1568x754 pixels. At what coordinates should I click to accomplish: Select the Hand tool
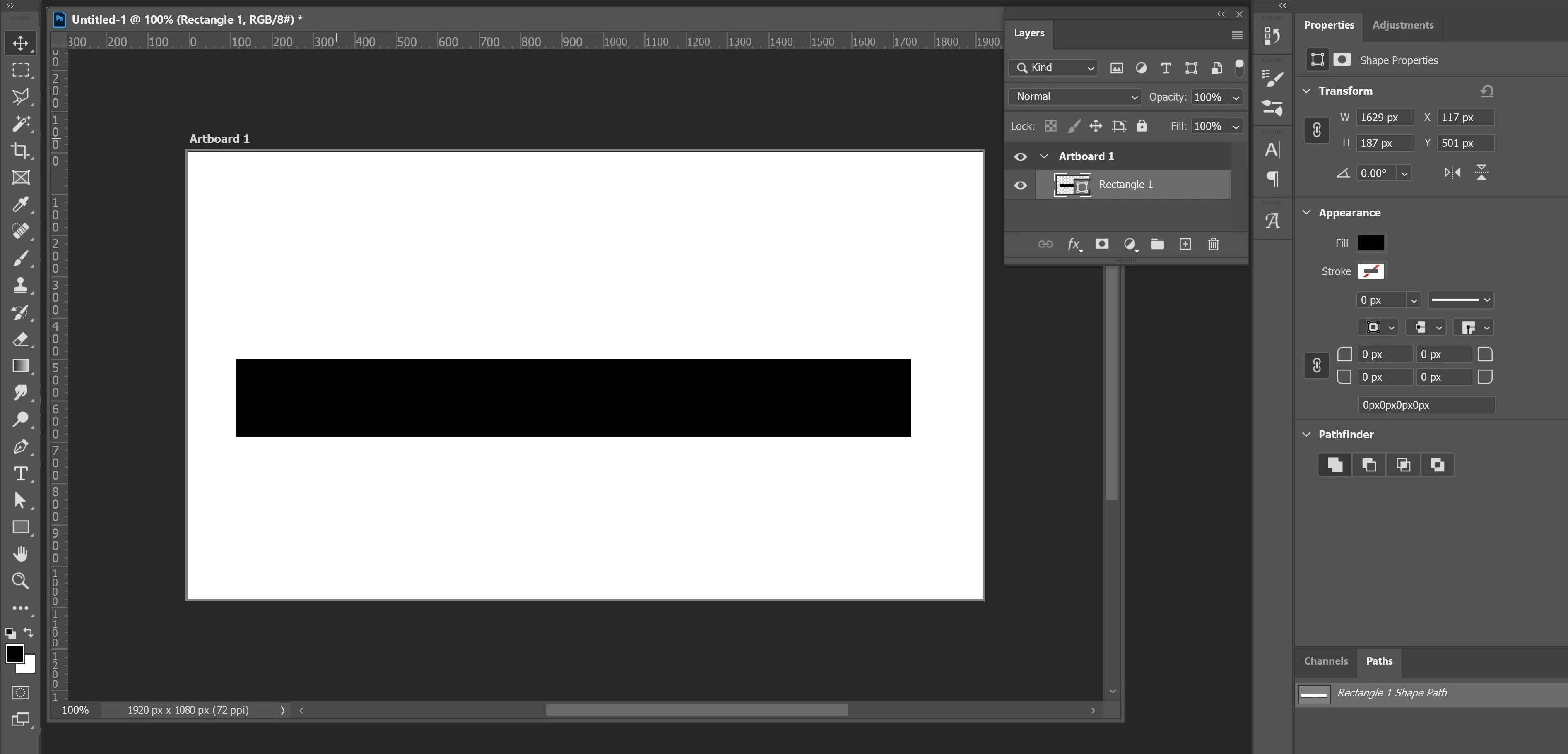(x=20, y=554)
